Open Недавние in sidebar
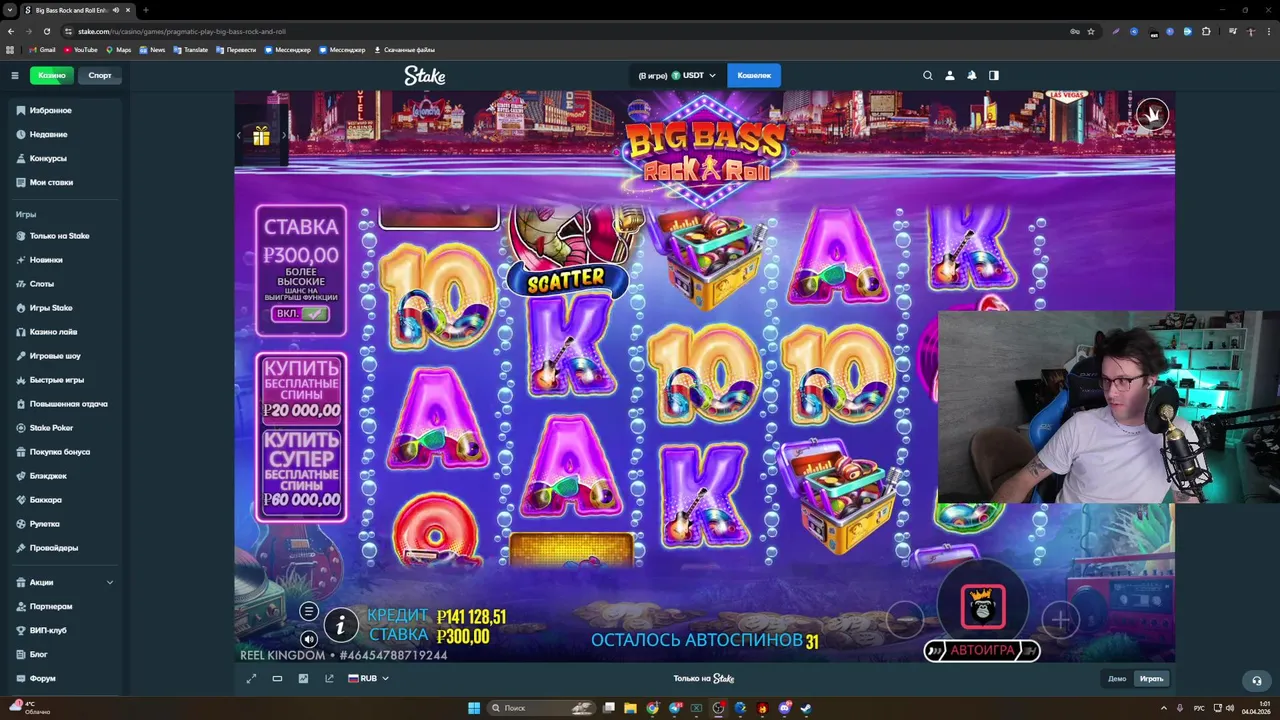 (x=48, y=134)
